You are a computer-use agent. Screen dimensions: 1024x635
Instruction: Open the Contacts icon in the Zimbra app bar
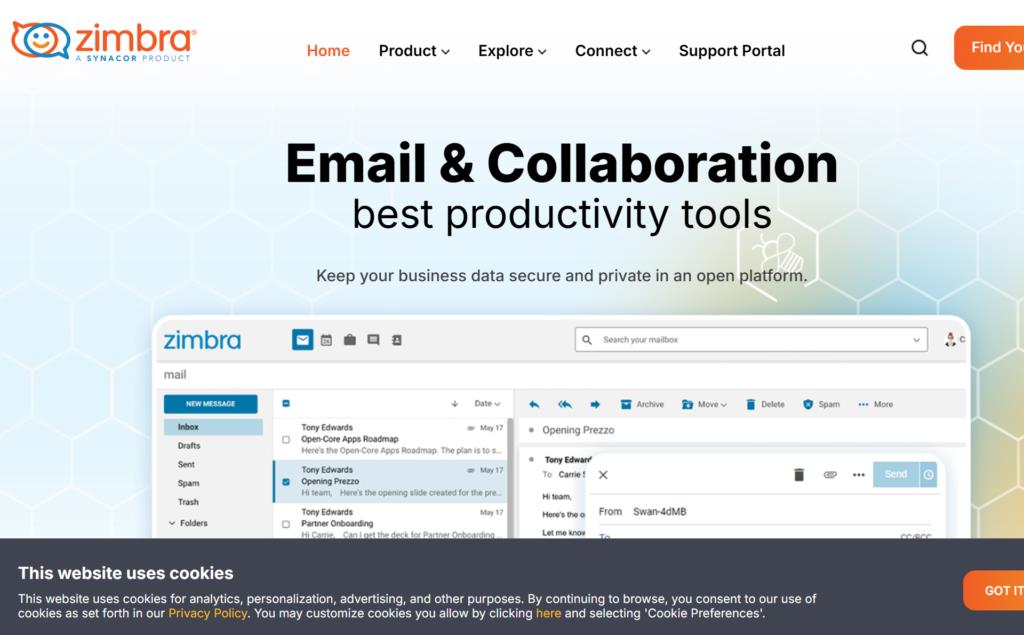pos(396,340)
